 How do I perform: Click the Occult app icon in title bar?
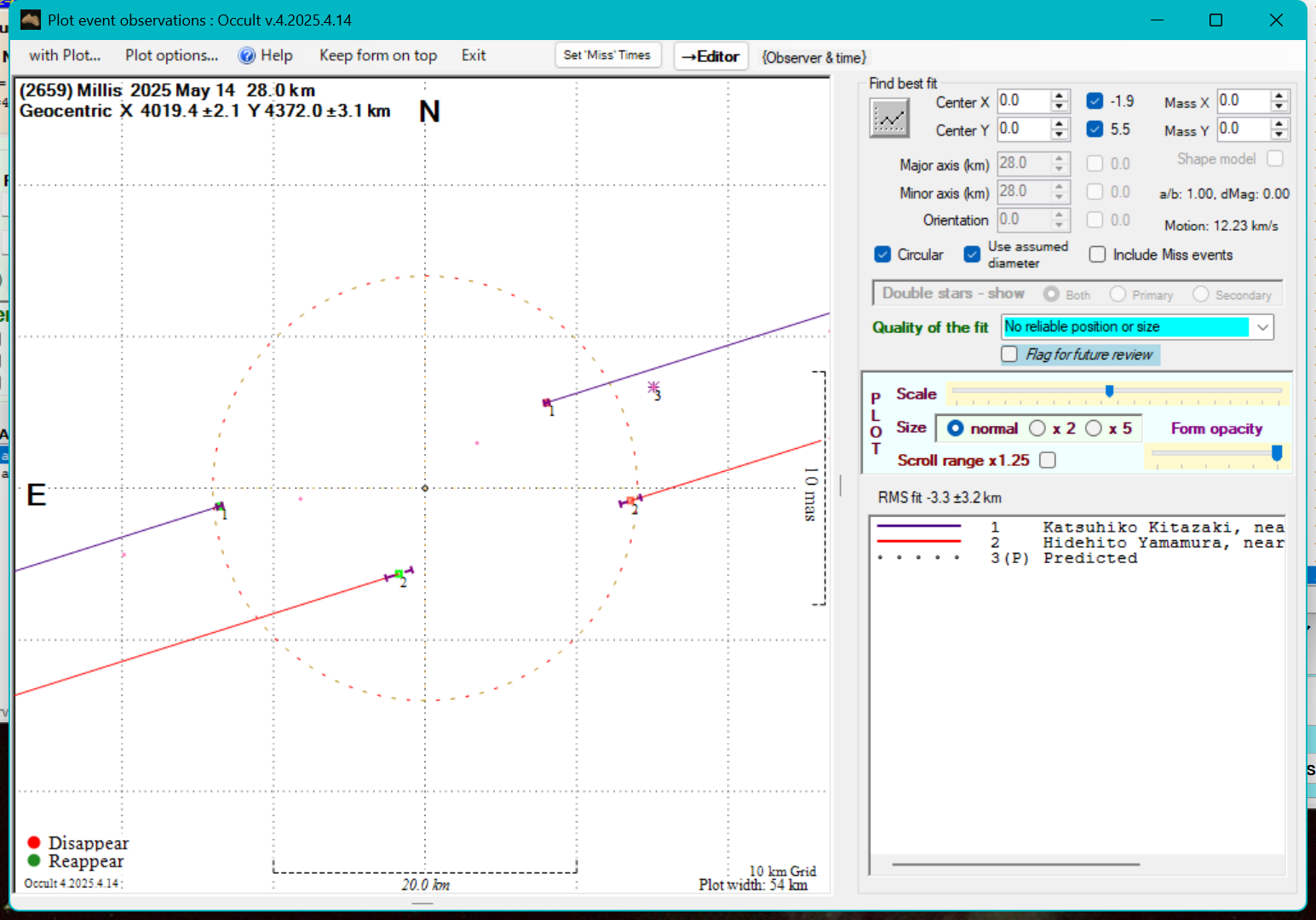point(30,20)
